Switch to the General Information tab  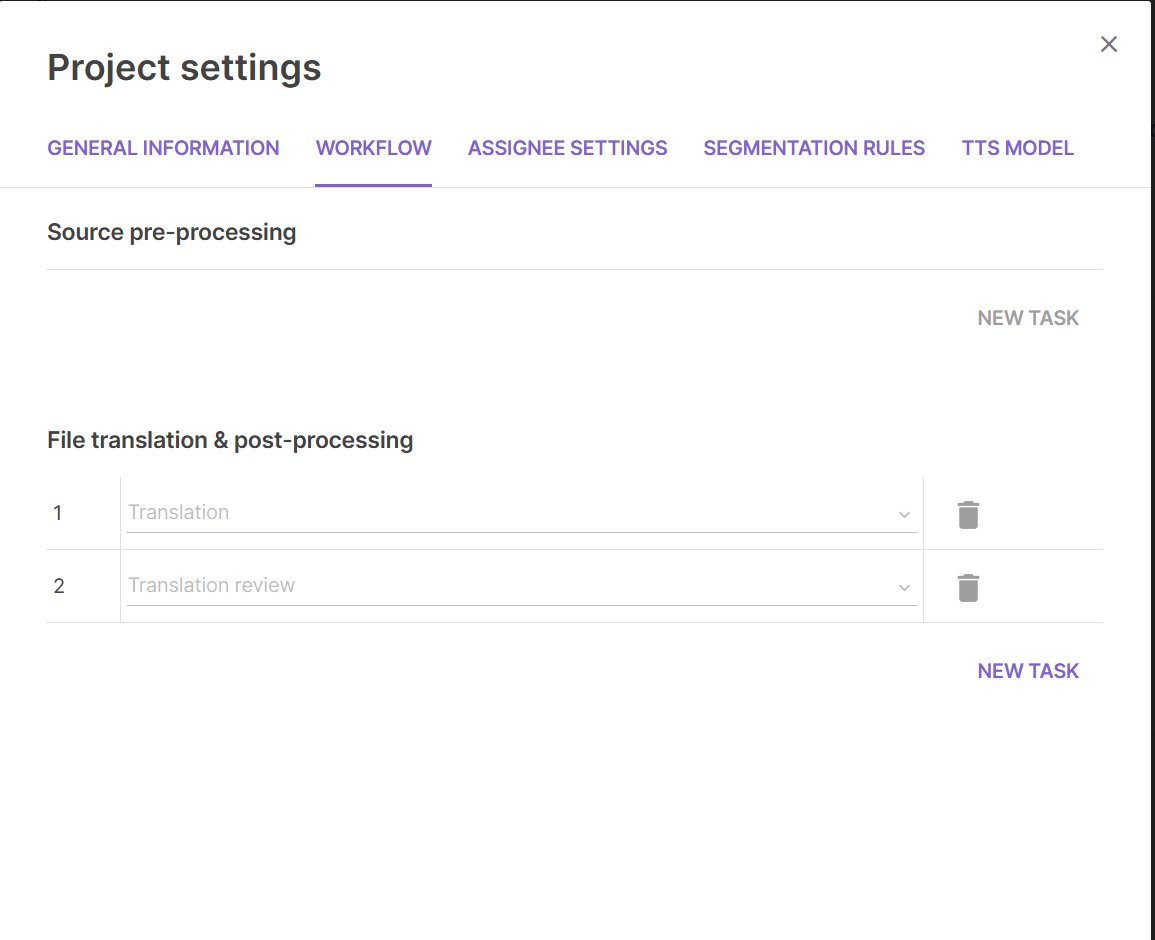click(163, 148)
